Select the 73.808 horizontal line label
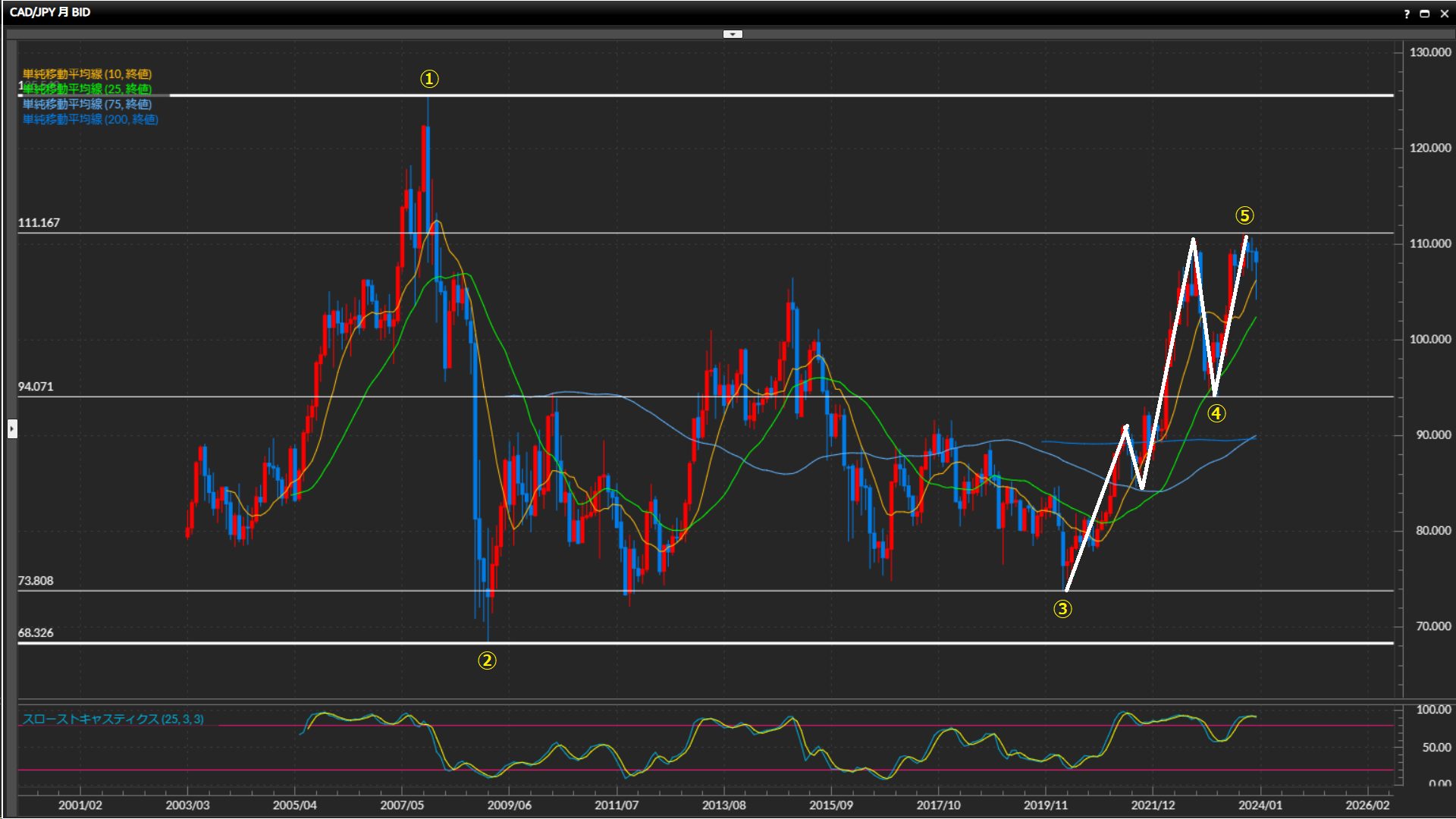Image resolution: width=1456 pixels, height=819 pixels. pos(36,581)
